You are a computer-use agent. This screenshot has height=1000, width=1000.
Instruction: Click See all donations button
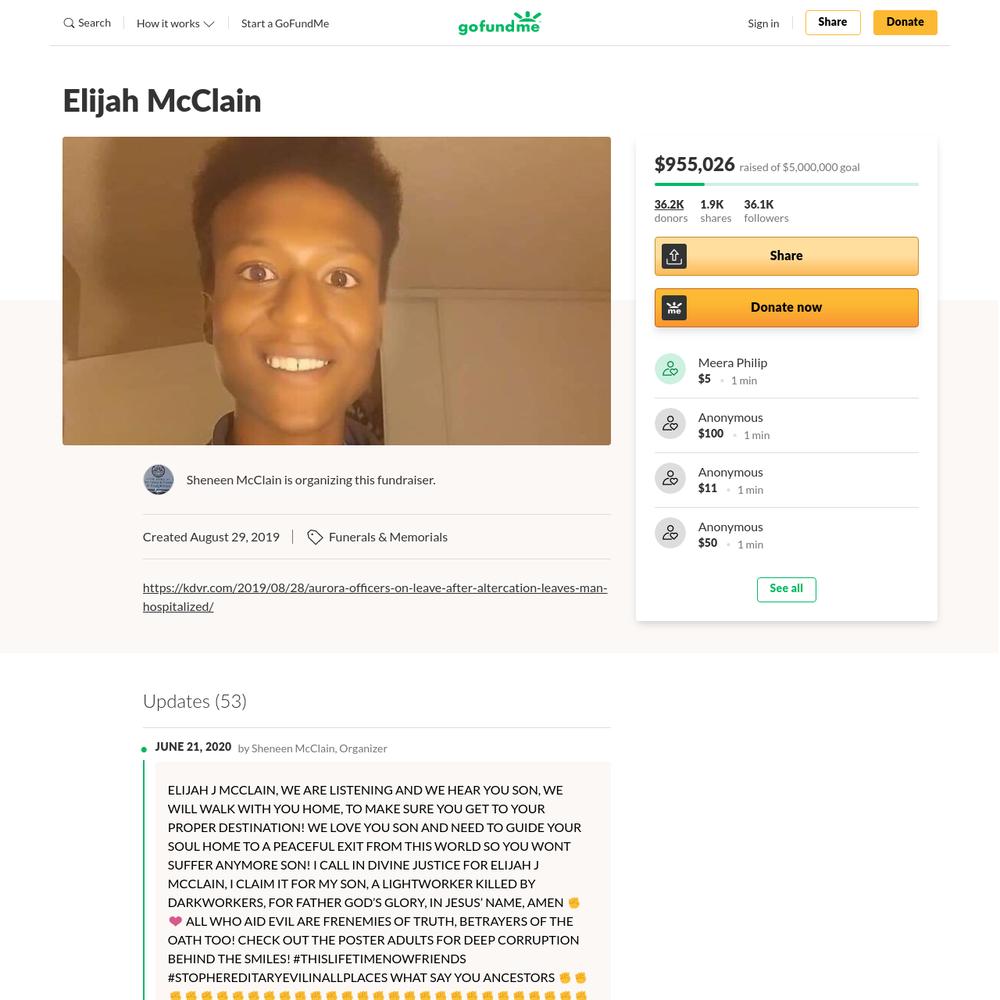pos(786,589)
